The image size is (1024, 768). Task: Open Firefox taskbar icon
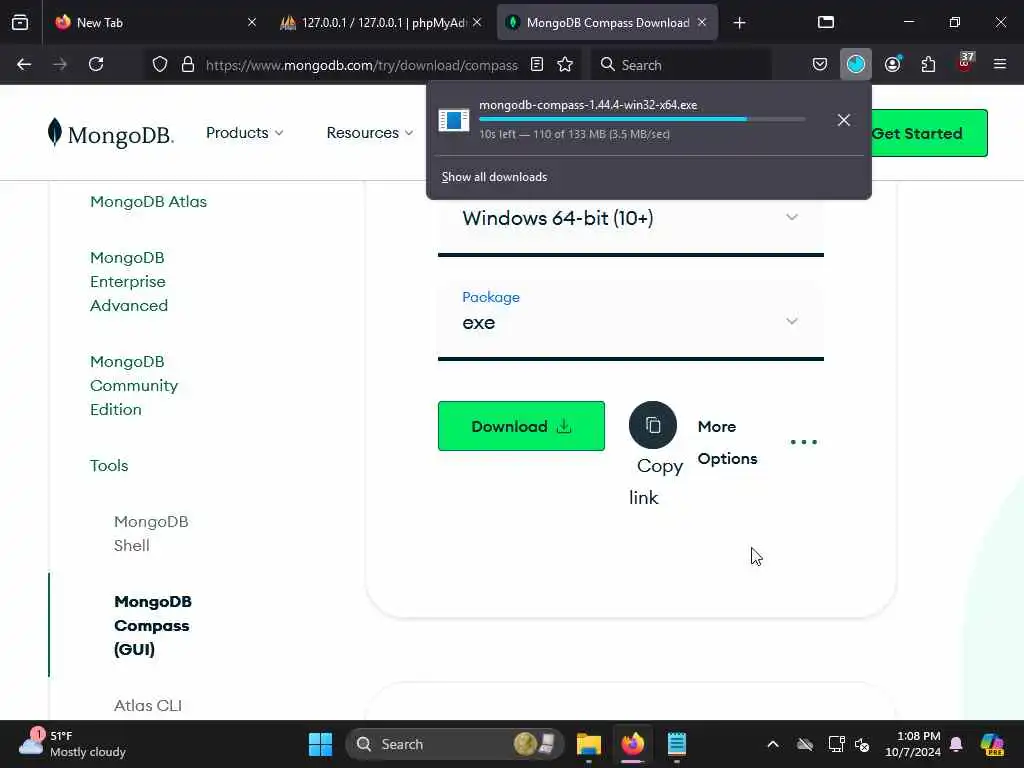[632, 744]
